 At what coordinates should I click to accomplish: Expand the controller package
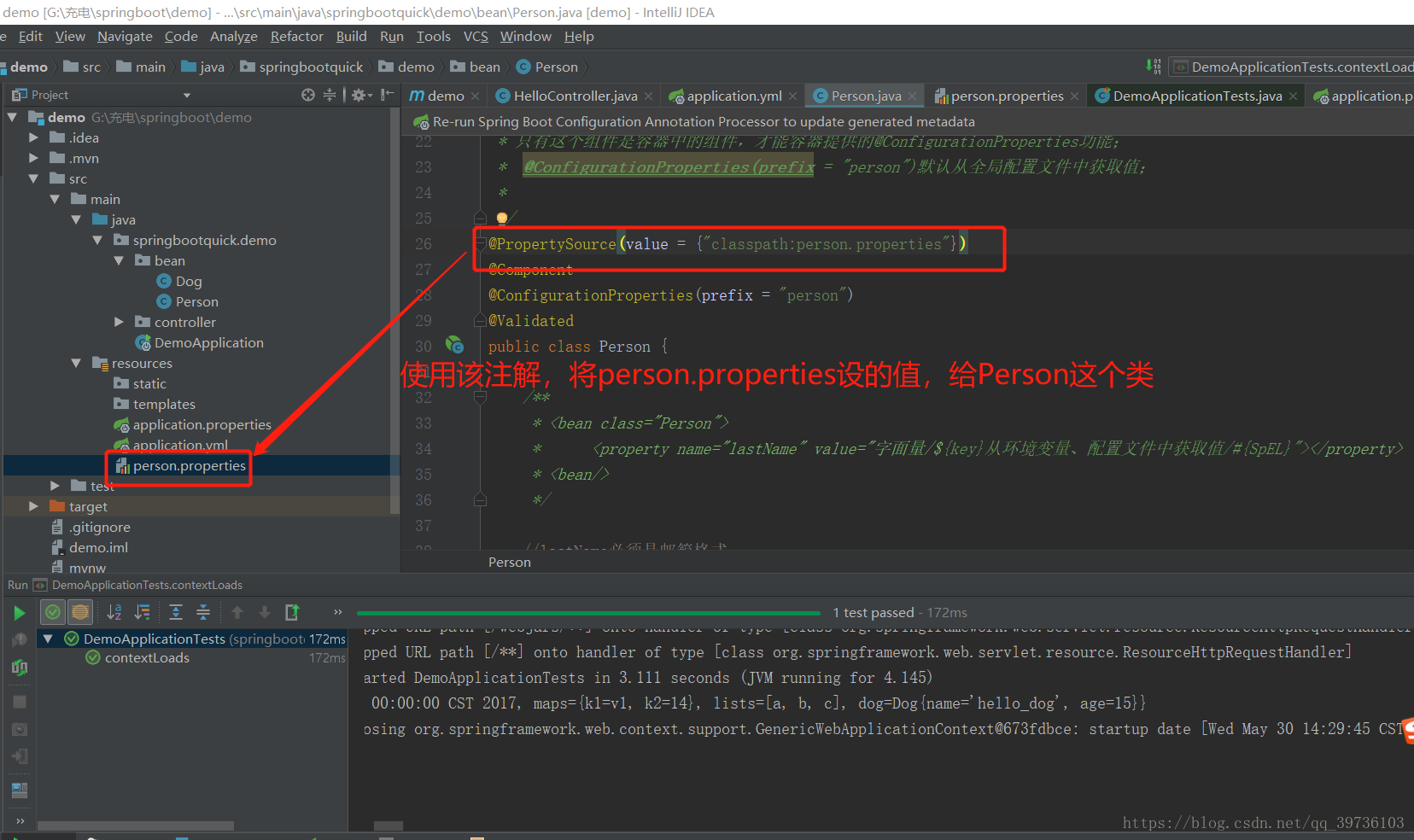(119, 322)
